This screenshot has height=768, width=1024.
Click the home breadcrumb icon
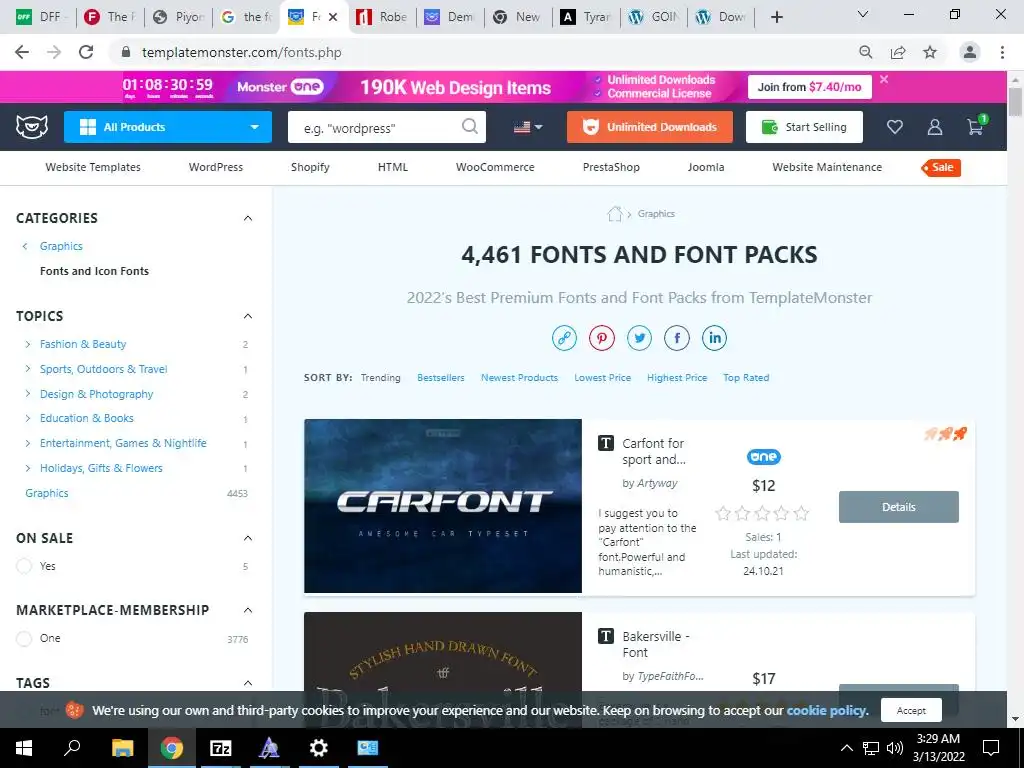click(615, 214)
